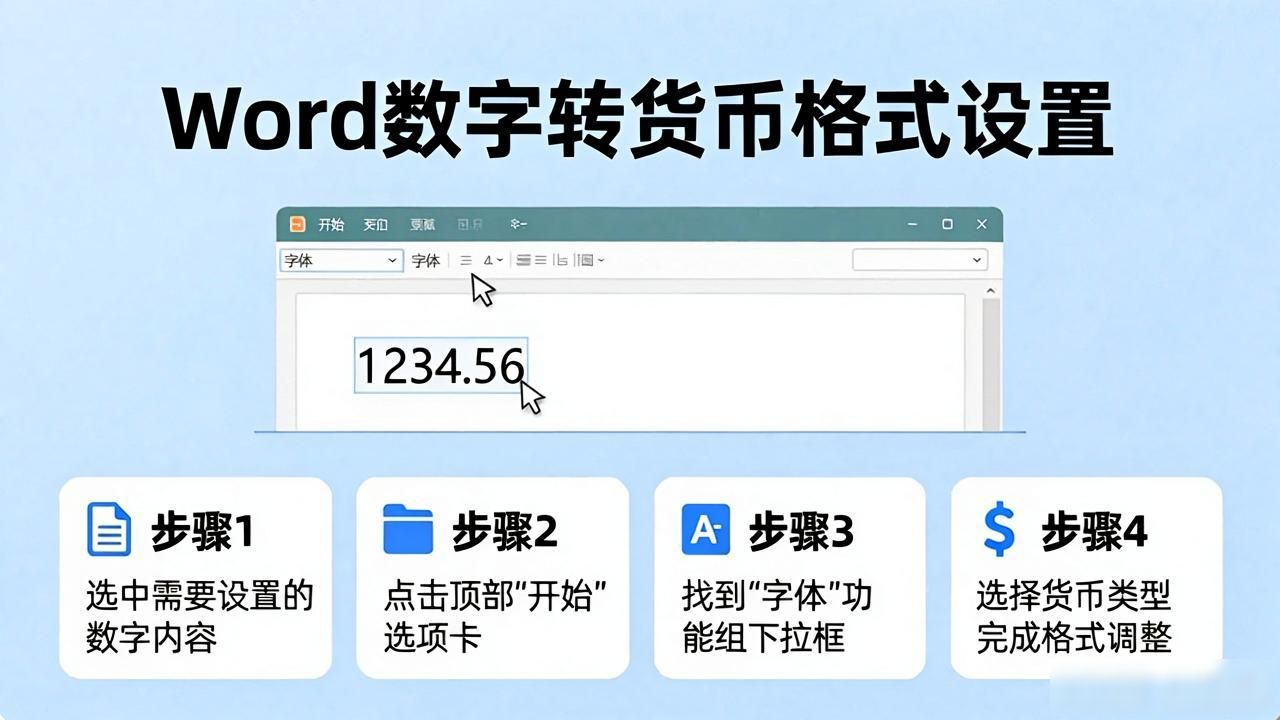1280x720 pixels.
Task: Click the 步骤2 heading
Action: pyautogui.click(x=504, y=531)
